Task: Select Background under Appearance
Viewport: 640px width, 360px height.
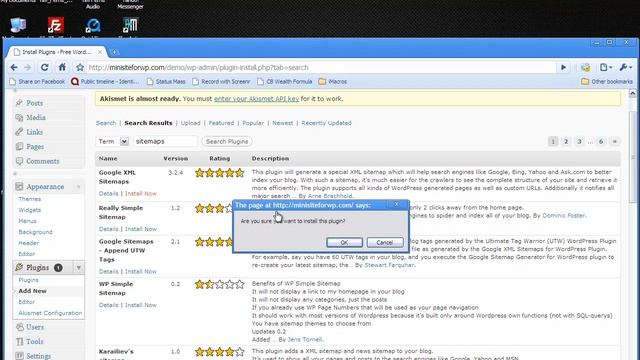Action: pos(35,232)
